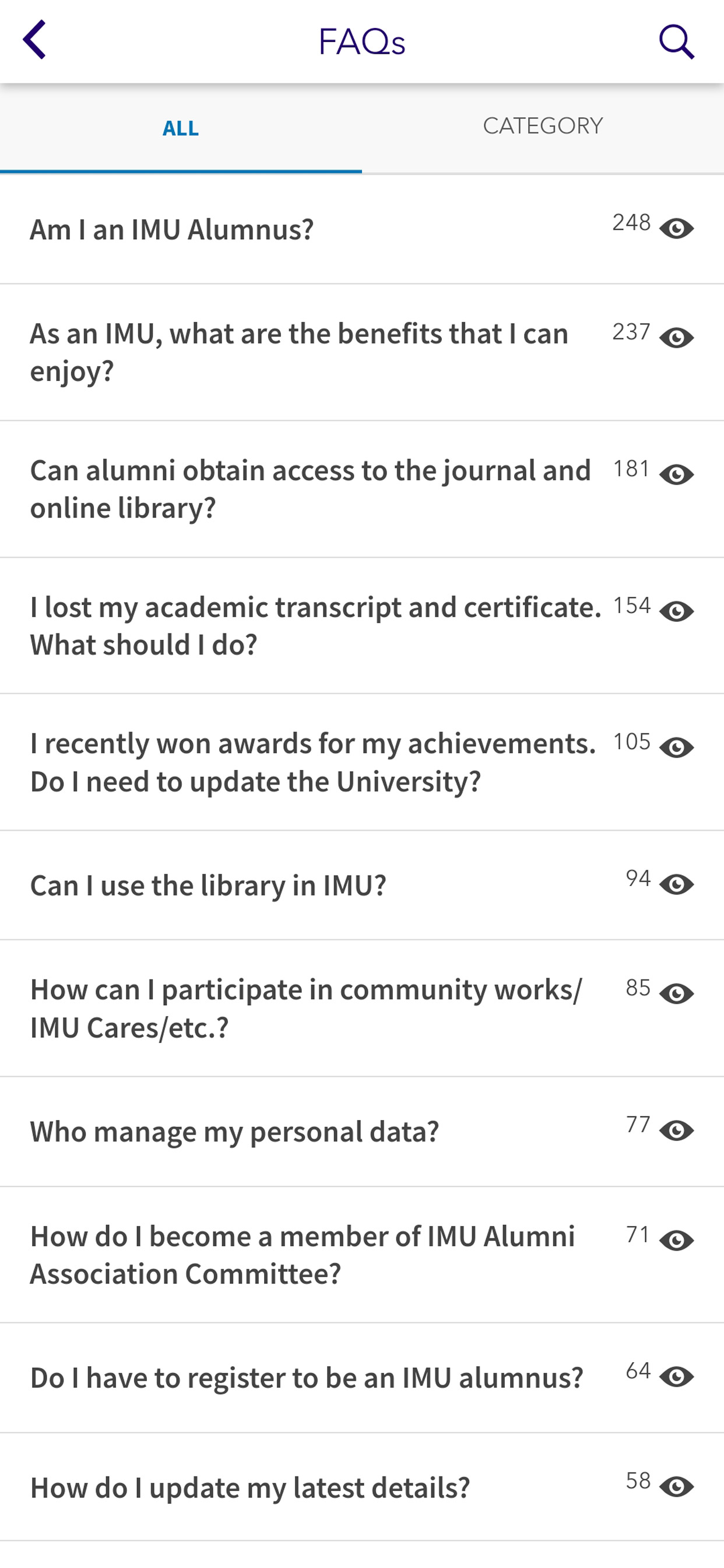Click eye icon next to 58 views
This screenshot has width=724, height=1568.
(x=677, y=1487)
